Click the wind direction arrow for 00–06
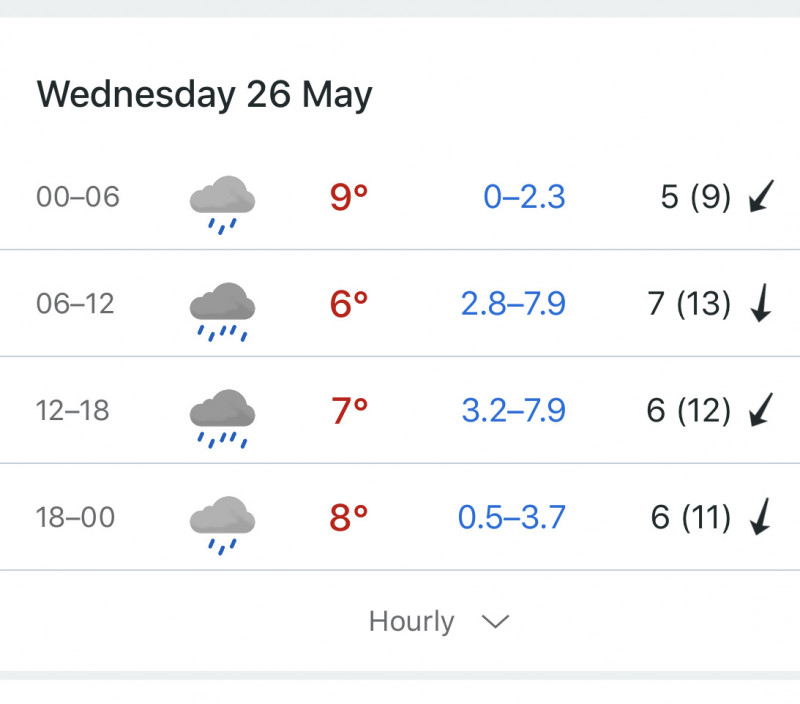The image size is (800, 704). pyautogui.click(x=761, y=196)
